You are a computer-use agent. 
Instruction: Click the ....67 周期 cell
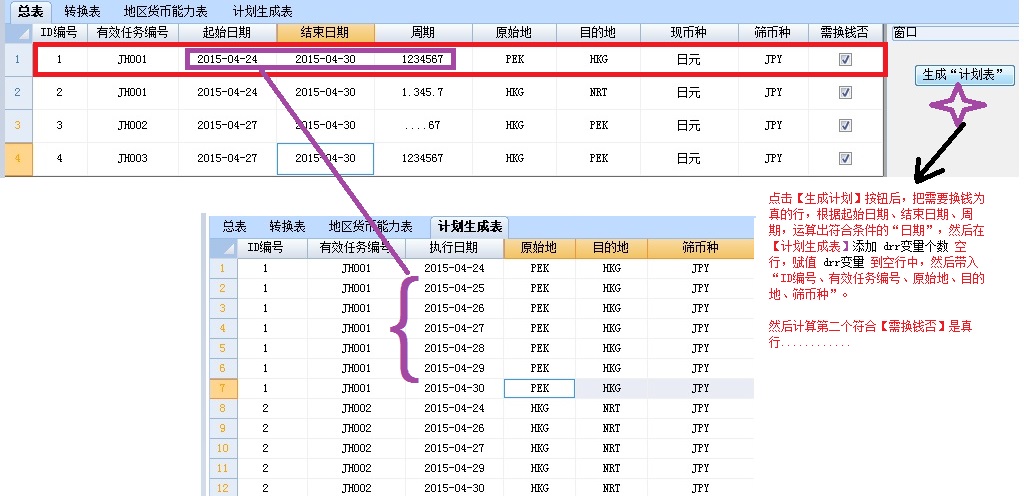[423, 125]
